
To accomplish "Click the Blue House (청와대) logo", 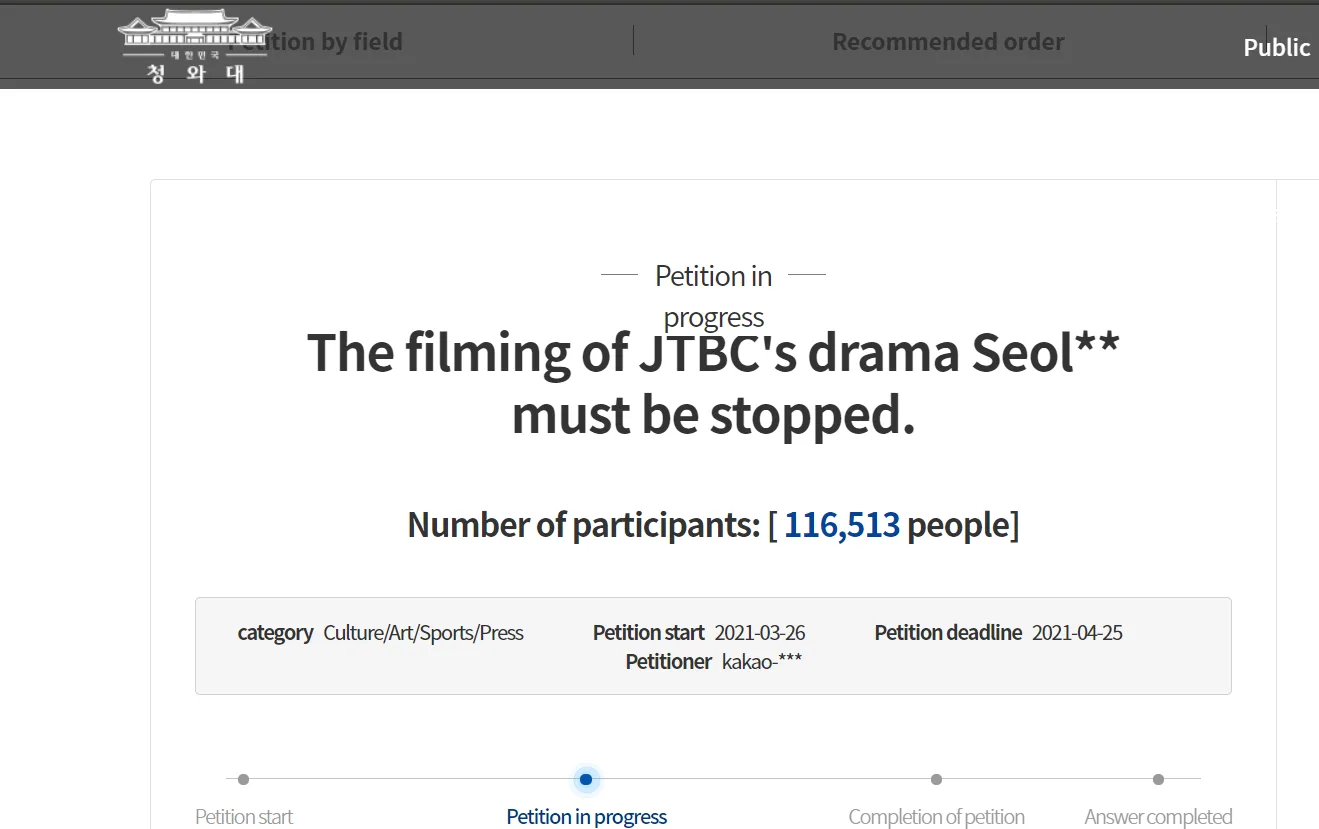I will tap(195, 47).
